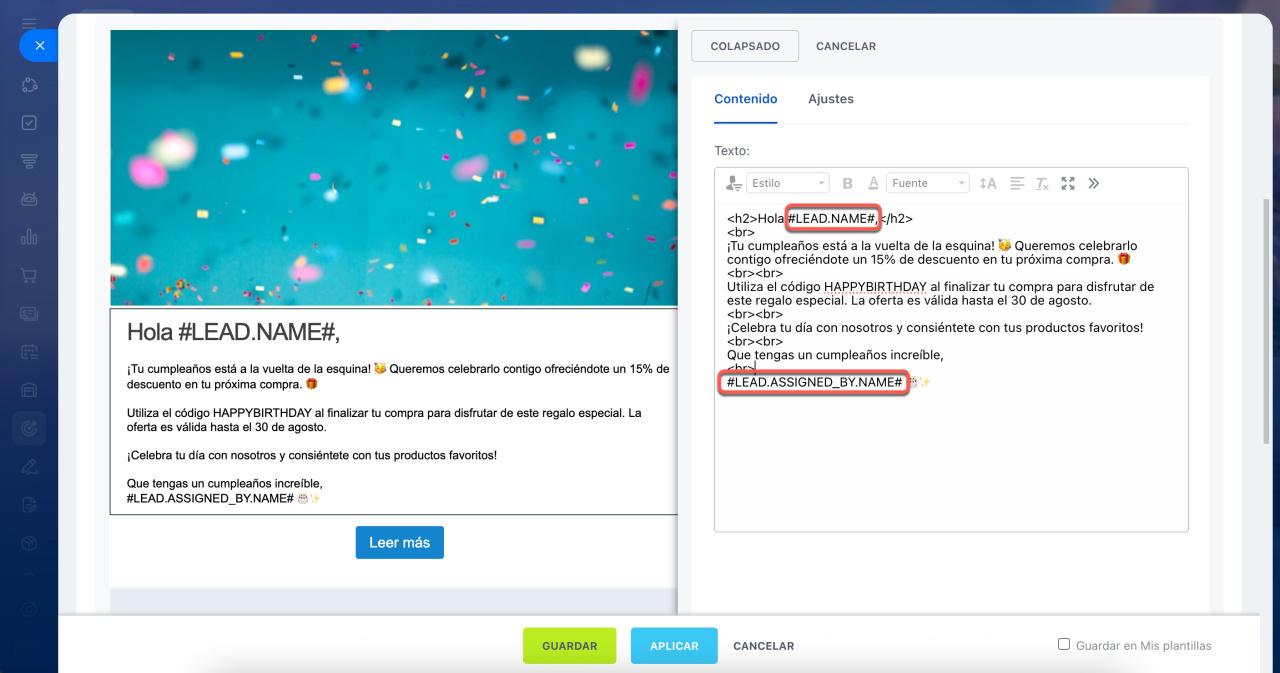Open the box cube icon in sidebar
Viewport: 1280px width, 673px height.
click(29, 541)
